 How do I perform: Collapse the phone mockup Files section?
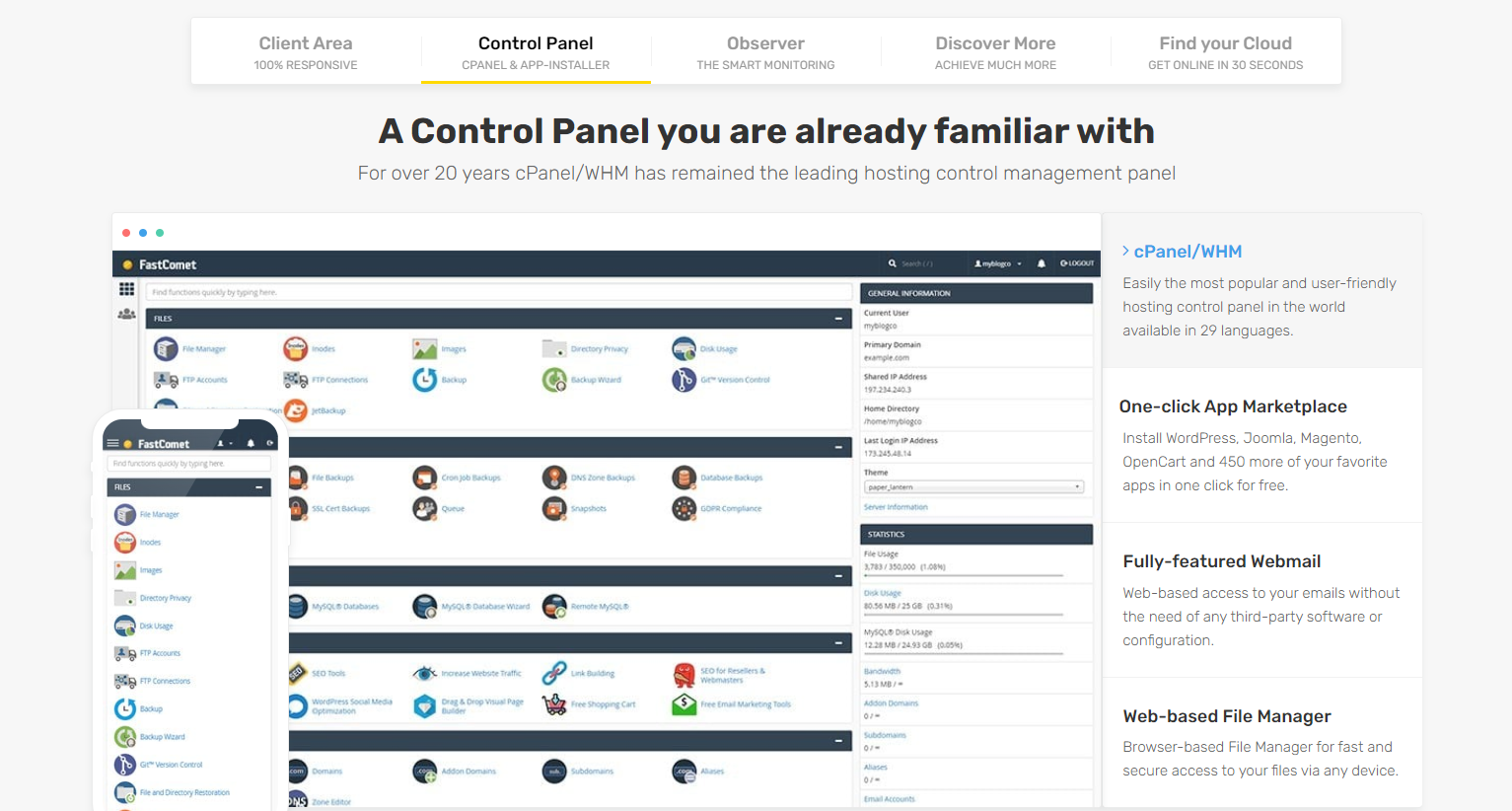(x=259, y=487)
